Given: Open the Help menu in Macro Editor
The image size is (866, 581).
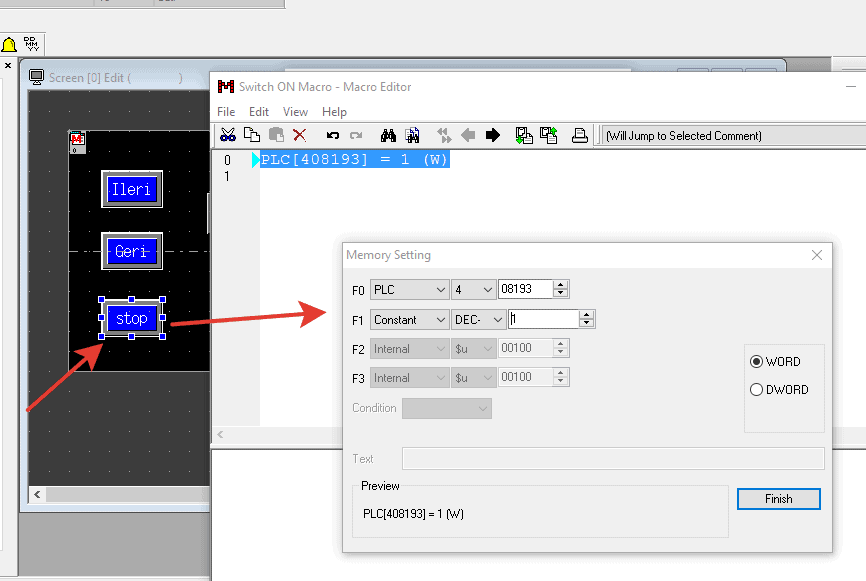Looking at the screenshot, I should tap(334, 112).
